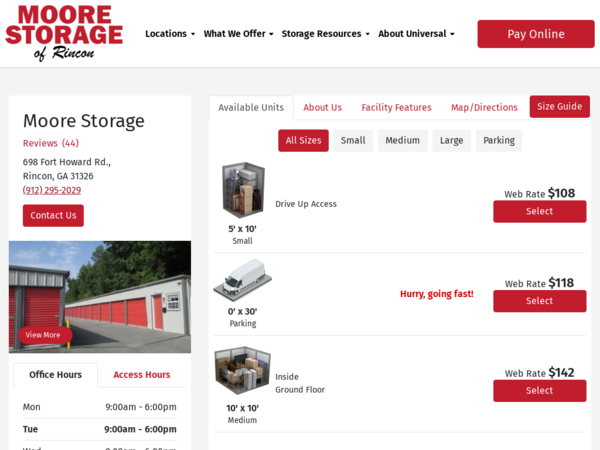Click the "Moore Storage" heading
Viewport: 600px width, 450px height.
click(84, 121)
